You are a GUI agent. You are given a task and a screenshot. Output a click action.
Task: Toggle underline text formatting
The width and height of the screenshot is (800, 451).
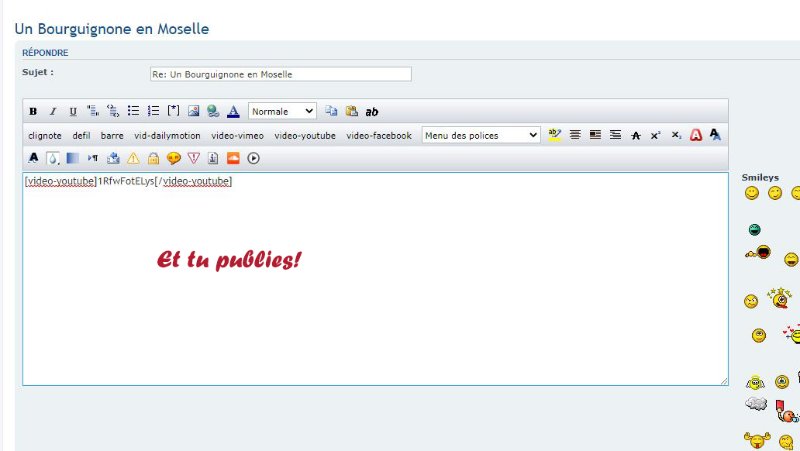click(73, 112)
